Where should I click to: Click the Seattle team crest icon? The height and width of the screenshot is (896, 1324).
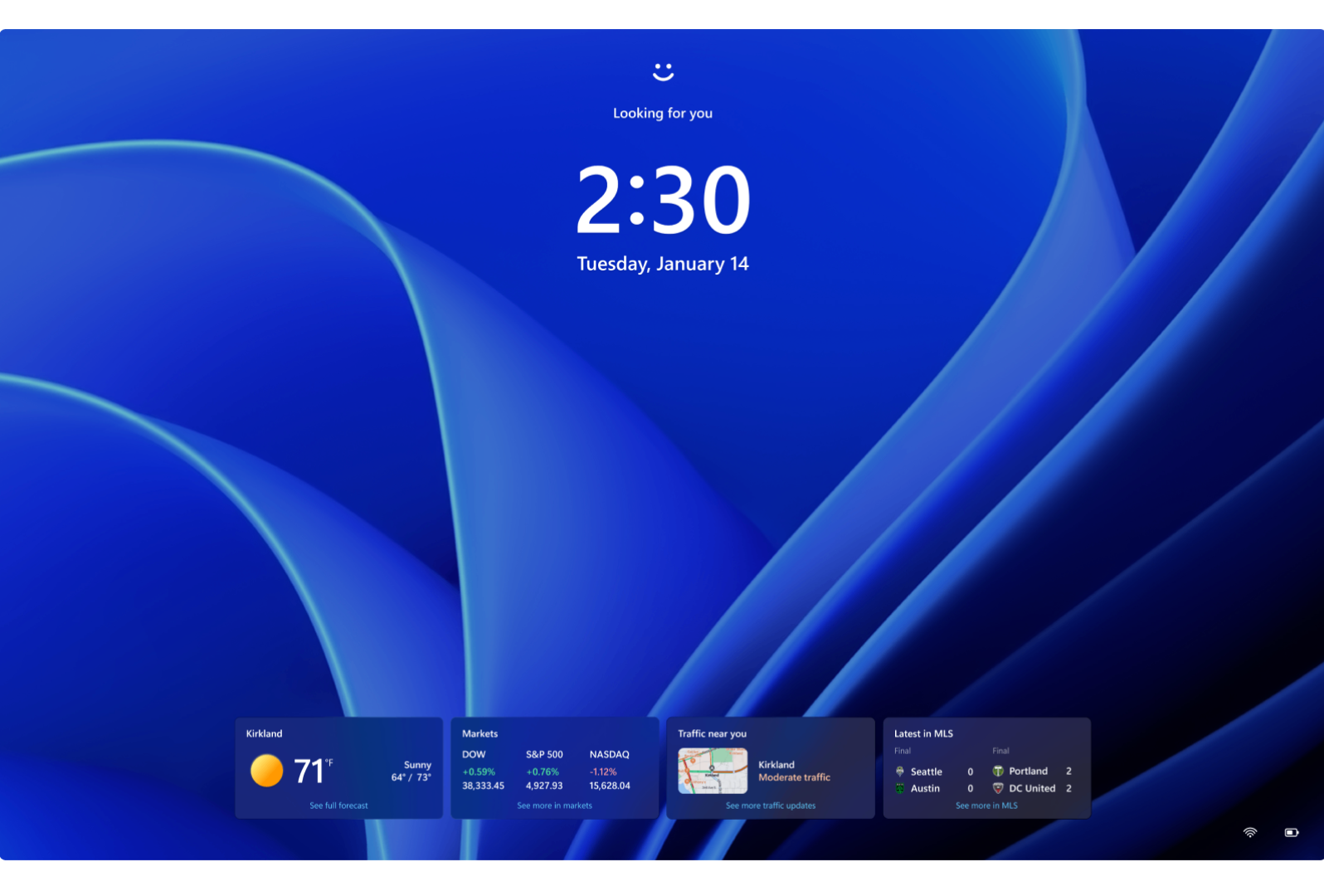click(x=900, y=772)
